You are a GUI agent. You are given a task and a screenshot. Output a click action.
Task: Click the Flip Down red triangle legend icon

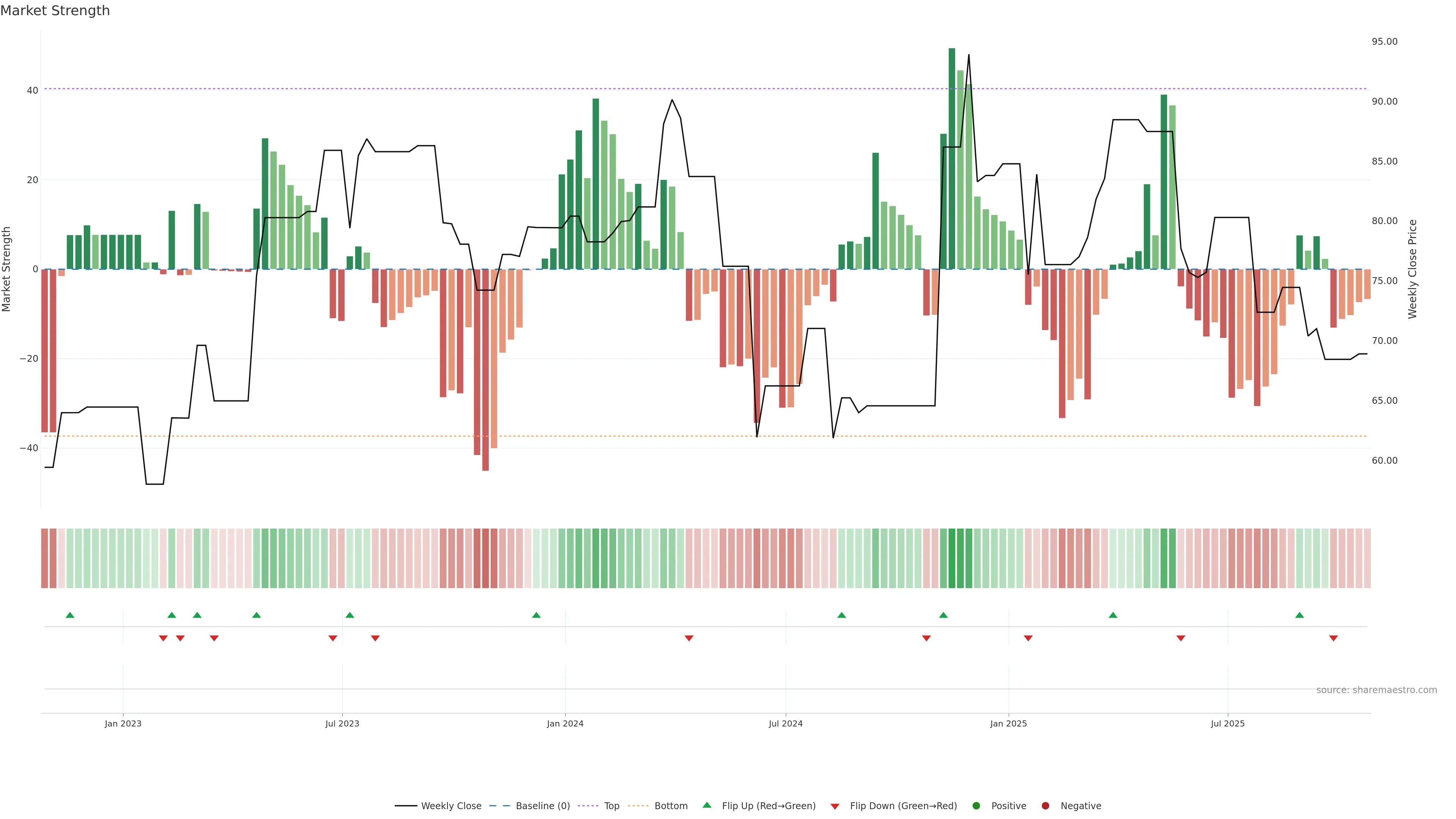pyautogui.click(x=835, y=806)
